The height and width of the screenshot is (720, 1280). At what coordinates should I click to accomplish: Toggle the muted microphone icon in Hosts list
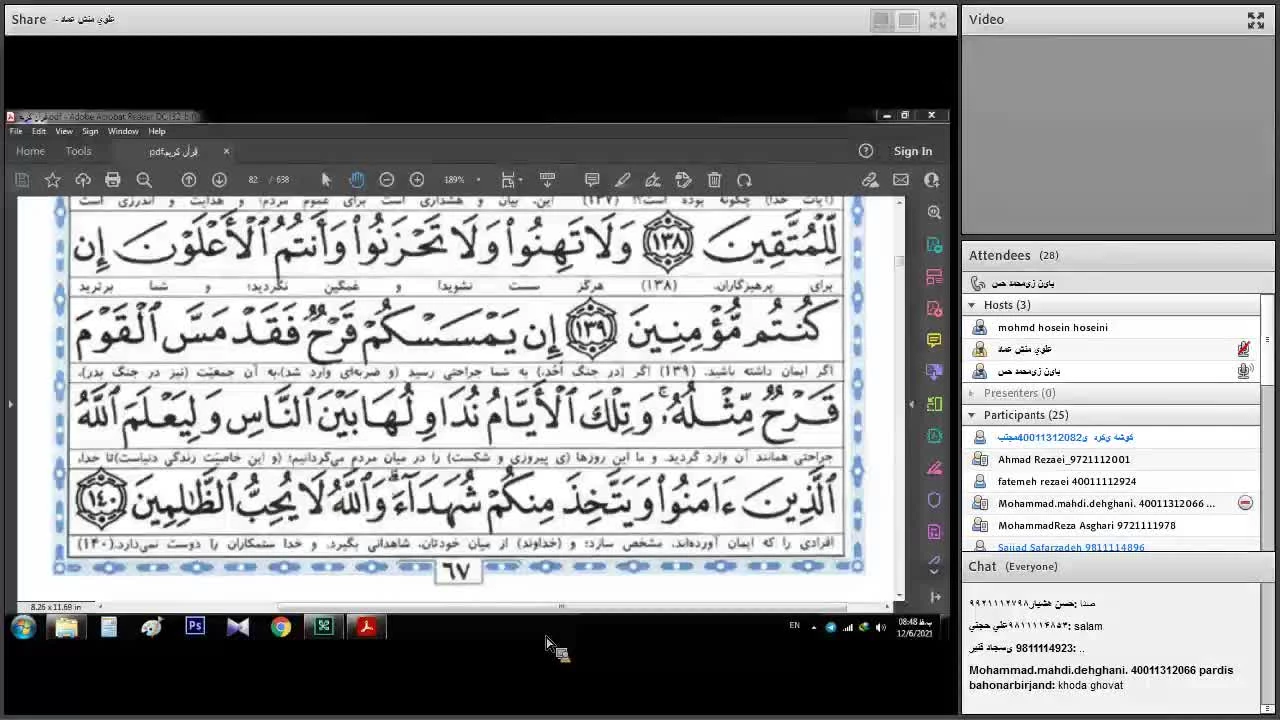(x=1243, y=349)
